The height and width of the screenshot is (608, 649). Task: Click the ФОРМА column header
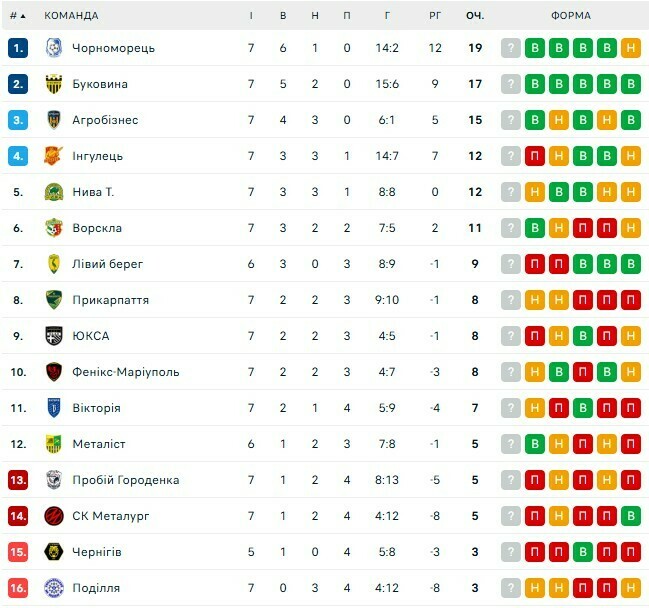570,16
